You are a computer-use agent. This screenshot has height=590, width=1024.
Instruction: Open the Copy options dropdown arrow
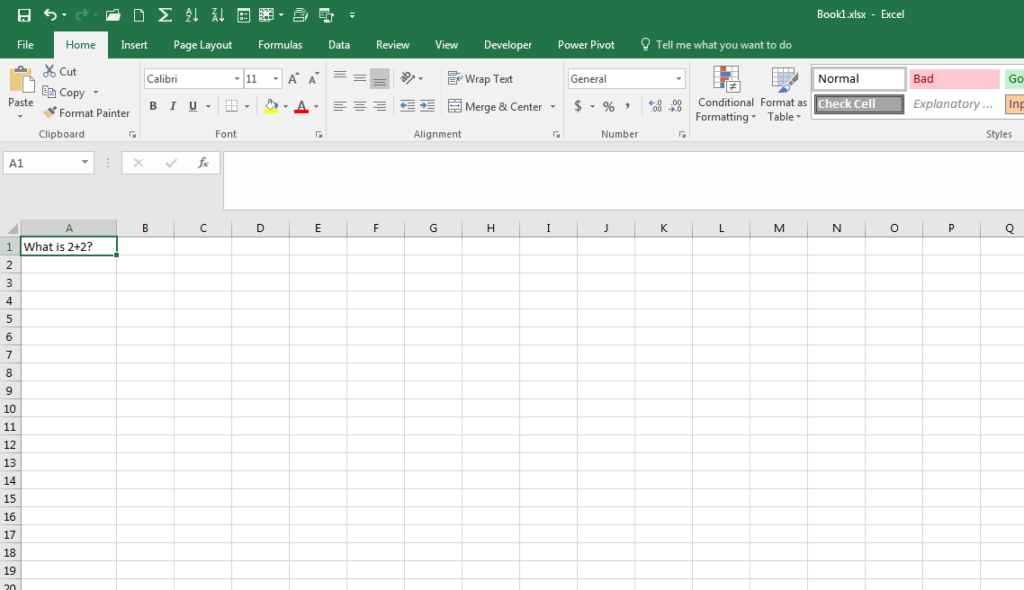click(x=95, y=92)
